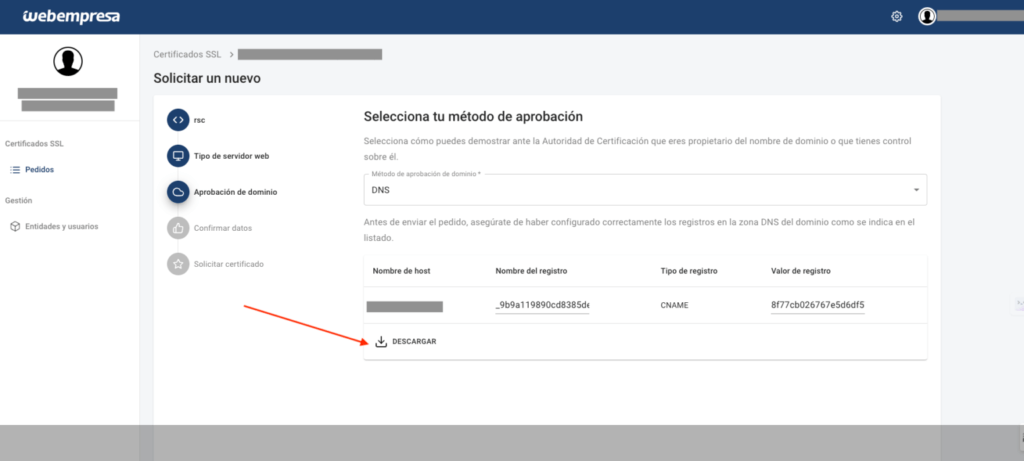The height and width of the screenshot is (461, 1024).
Task: Click Selecciona tu método de aprobación heading
Action: coord(473,117)
